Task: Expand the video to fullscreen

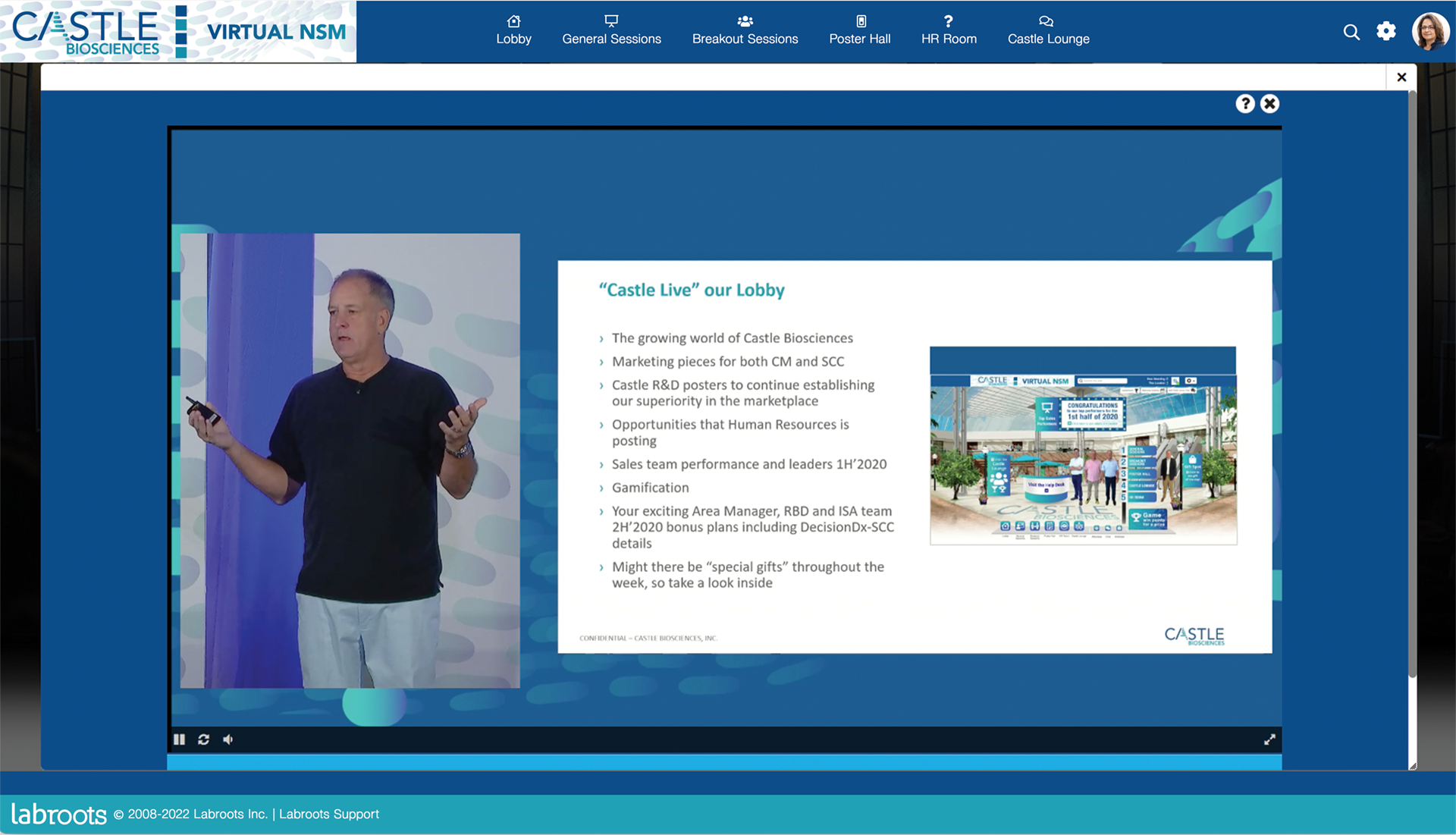Action: click(x=1269, y=739)
